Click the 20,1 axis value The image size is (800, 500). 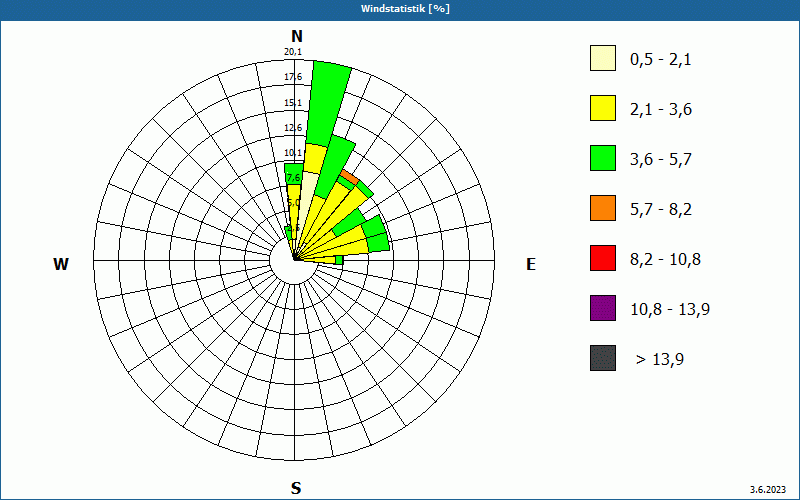click(293, 52)
